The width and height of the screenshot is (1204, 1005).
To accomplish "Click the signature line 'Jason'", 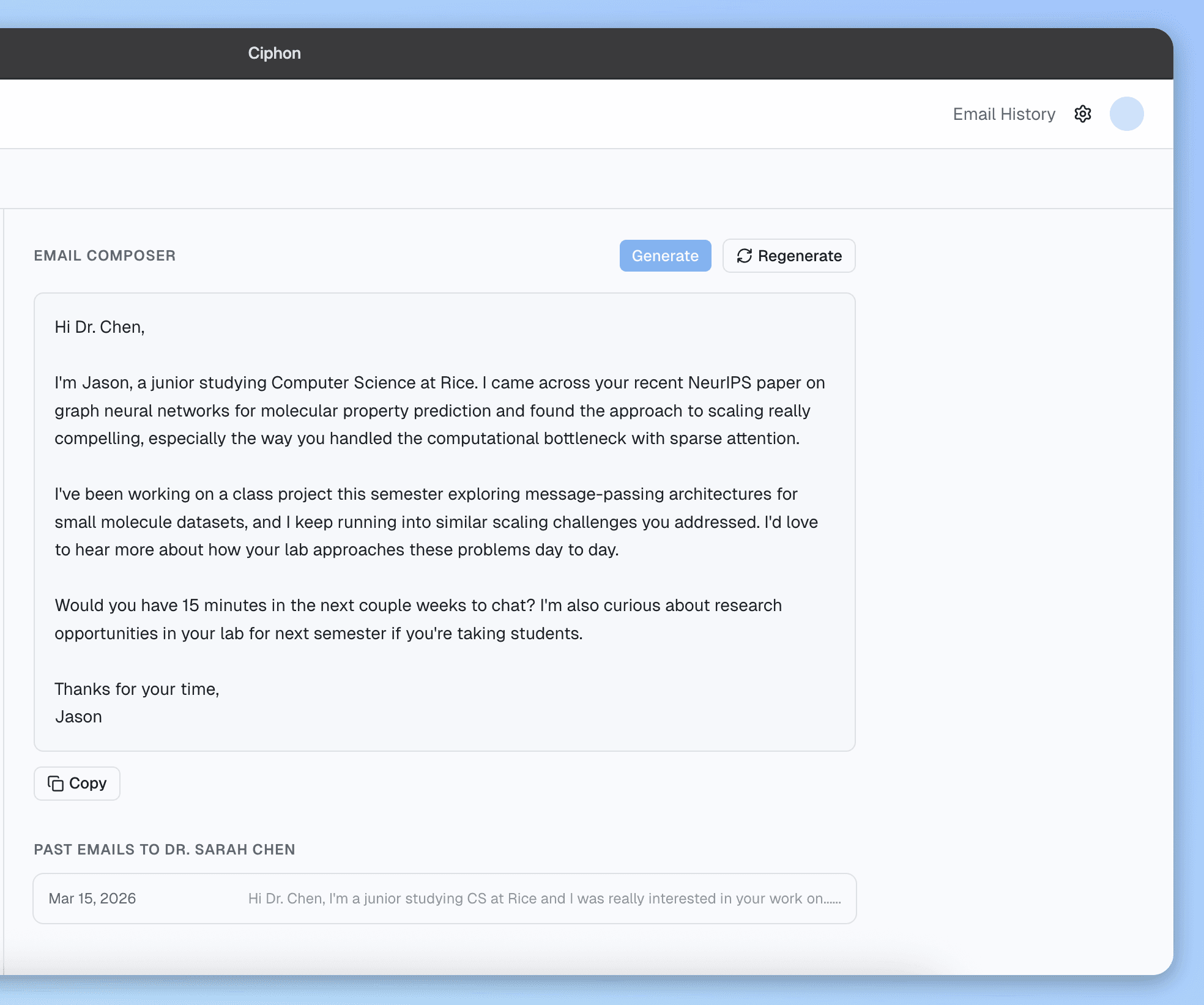I will [78, 716].
